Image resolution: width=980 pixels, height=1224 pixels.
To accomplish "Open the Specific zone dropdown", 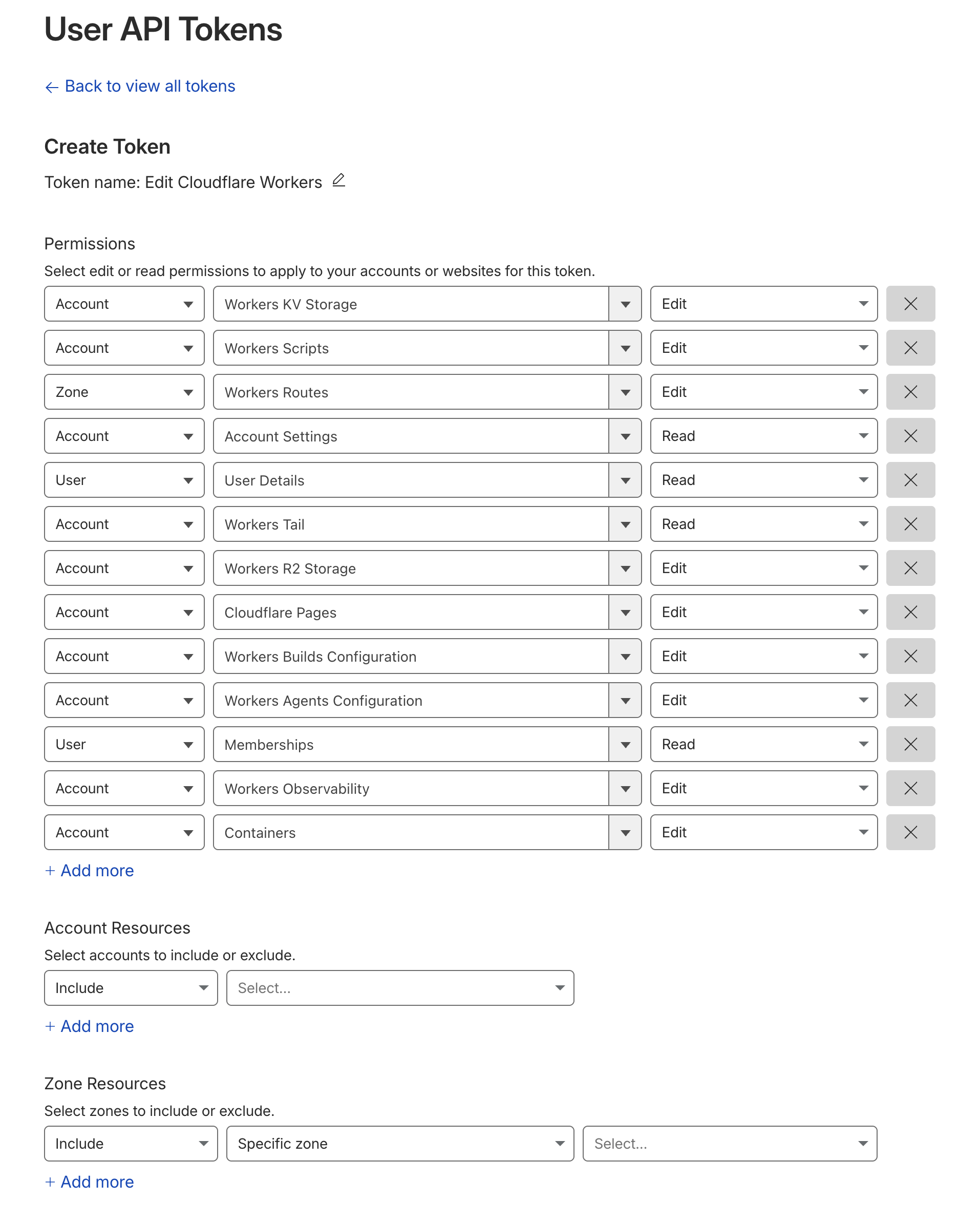I will pos(400,1144).
